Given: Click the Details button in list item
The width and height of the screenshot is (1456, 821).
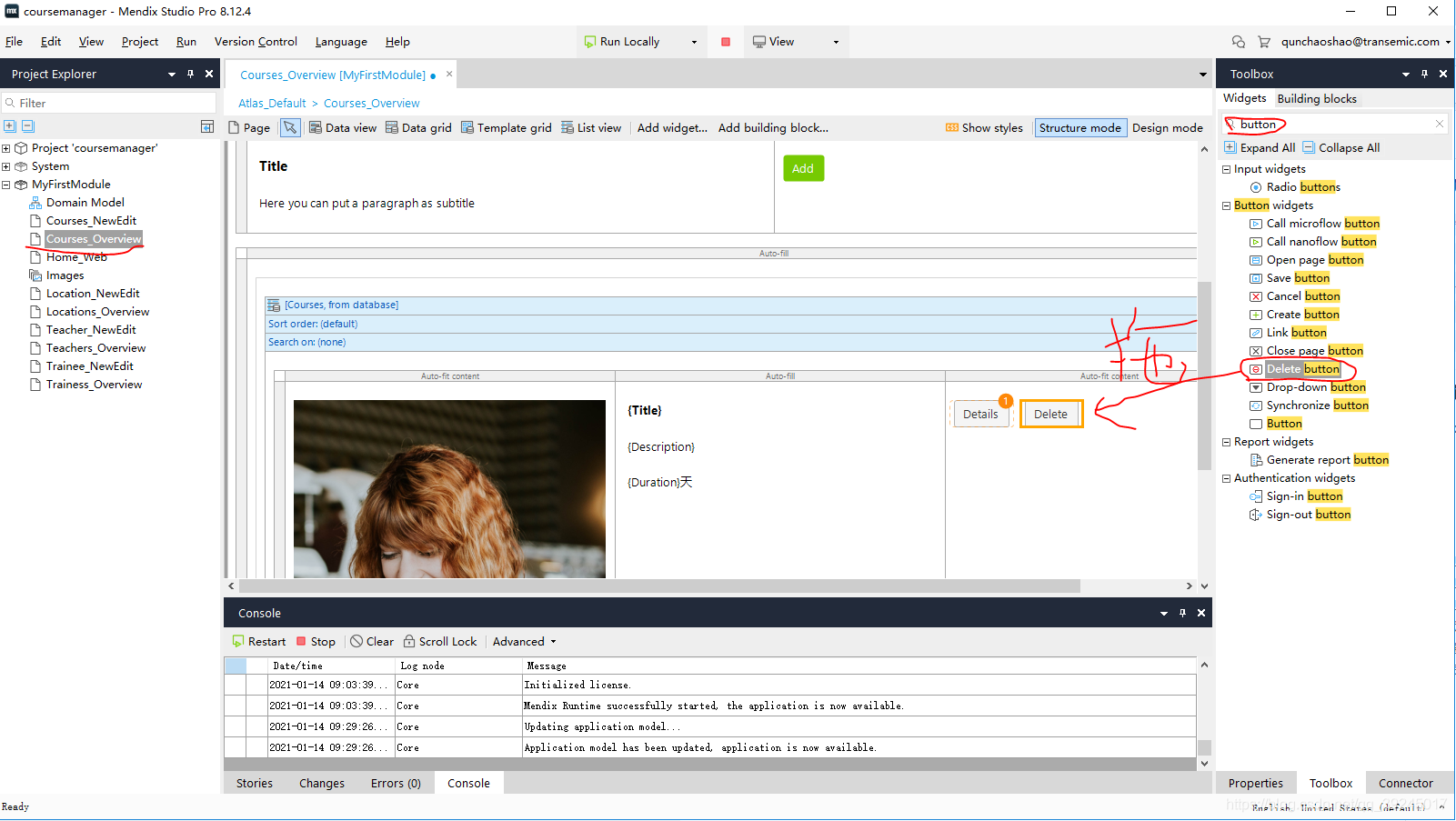Looking at the screenshot, I should coord(980,414).
